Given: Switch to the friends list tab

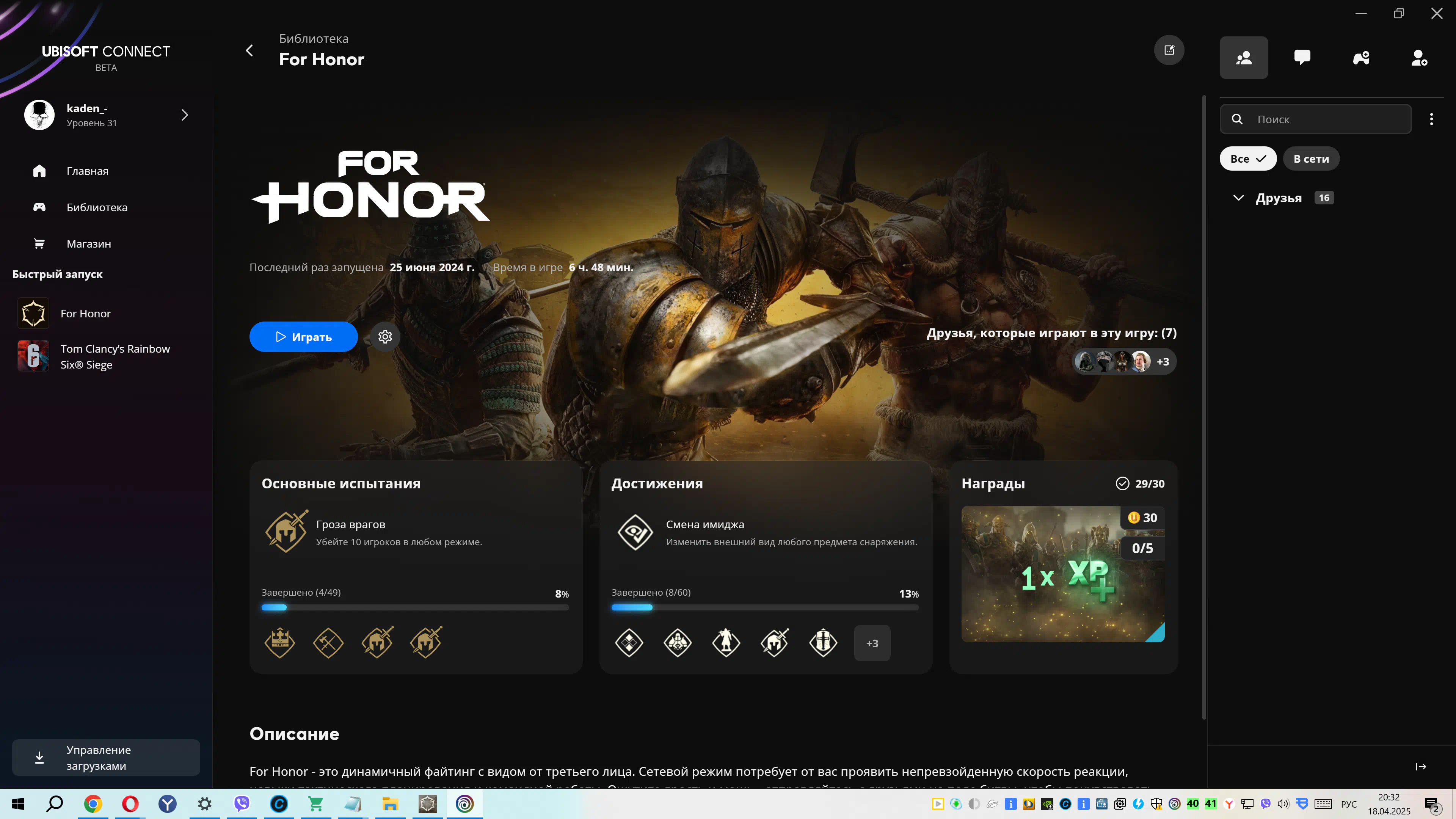Looking at the screenshot, I should (x=1244, y=58).
